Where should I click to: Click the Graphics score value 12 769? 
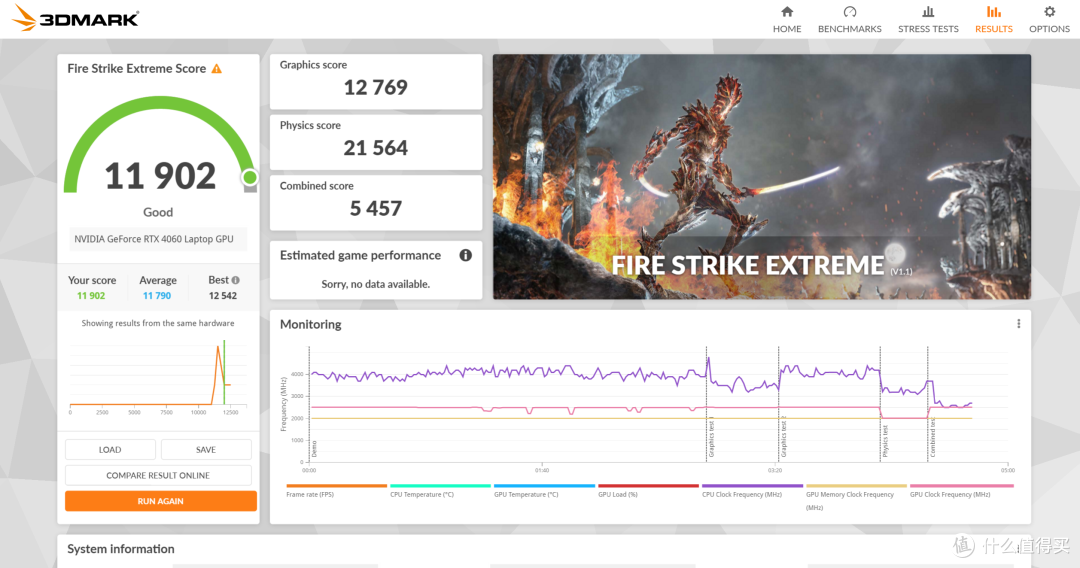coord(375,87)
